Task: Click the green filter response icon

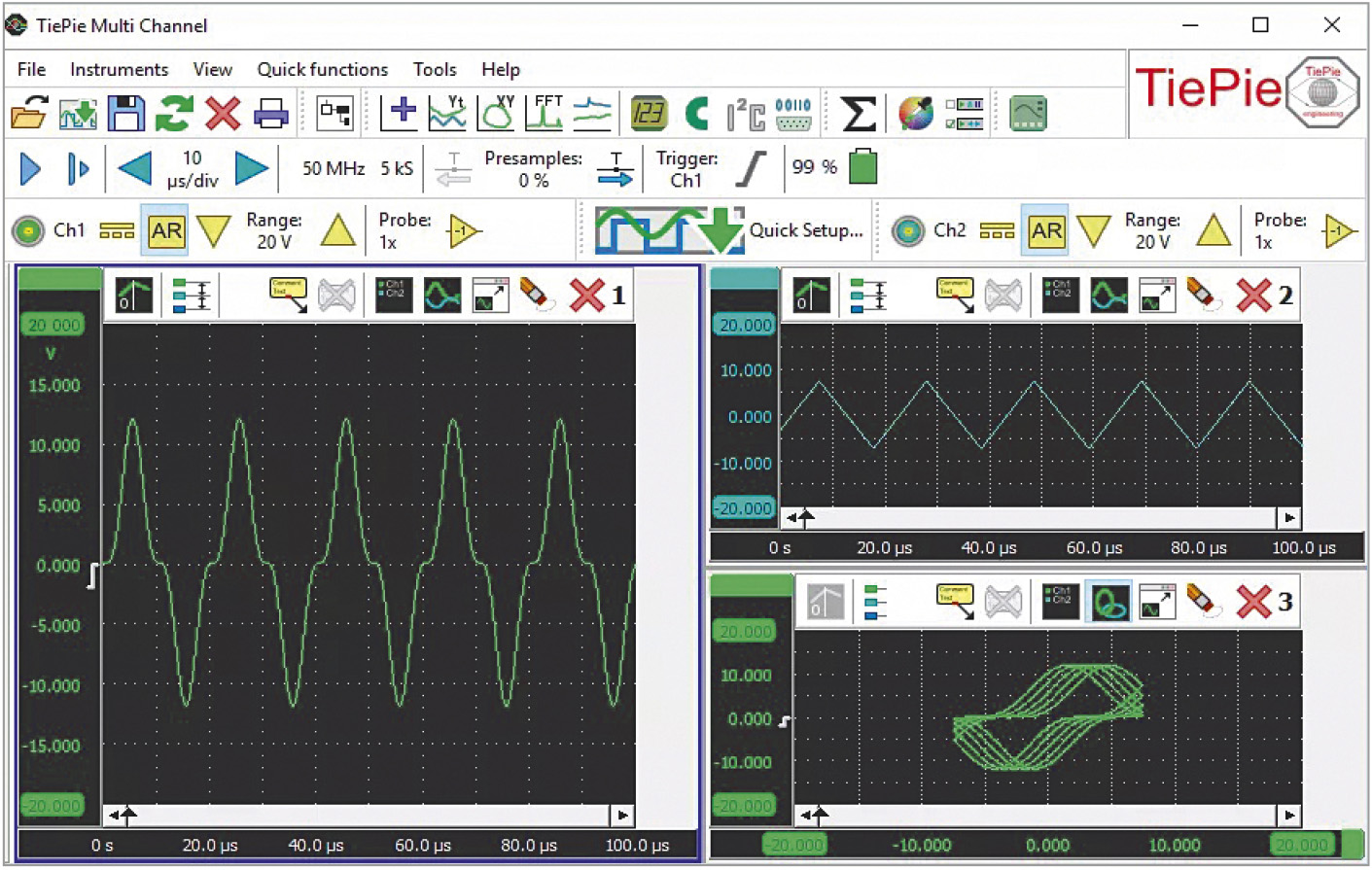Action: [x=1028, y=114]
